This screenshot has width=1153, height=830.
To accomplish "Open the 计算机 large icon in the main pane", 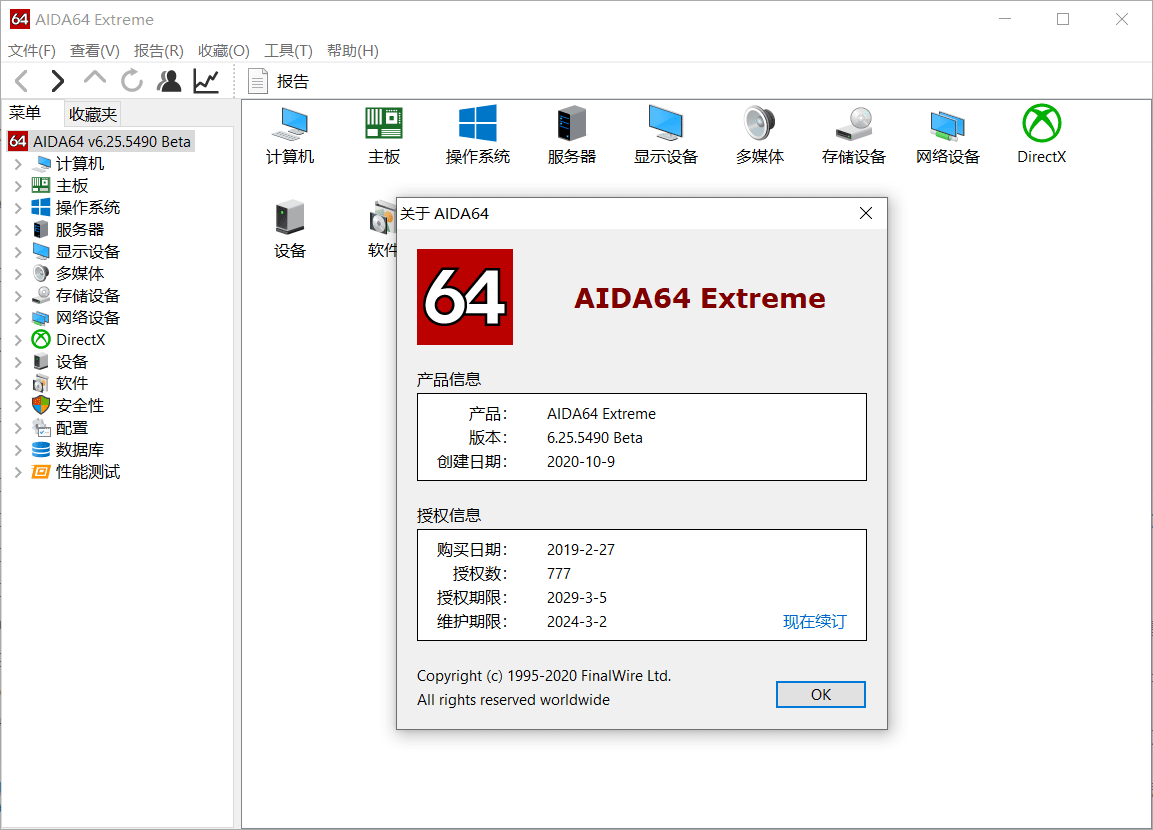I will pyautogui.click(x=290, y=135).
